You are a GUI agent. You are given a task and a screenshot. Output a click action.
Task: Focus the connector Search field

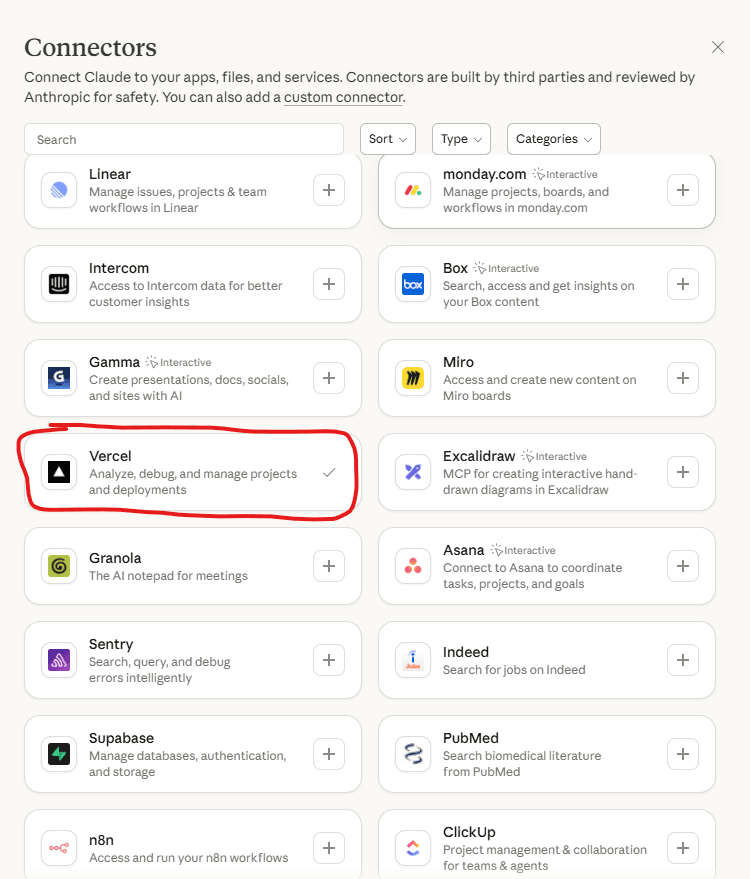click(184, 139)
